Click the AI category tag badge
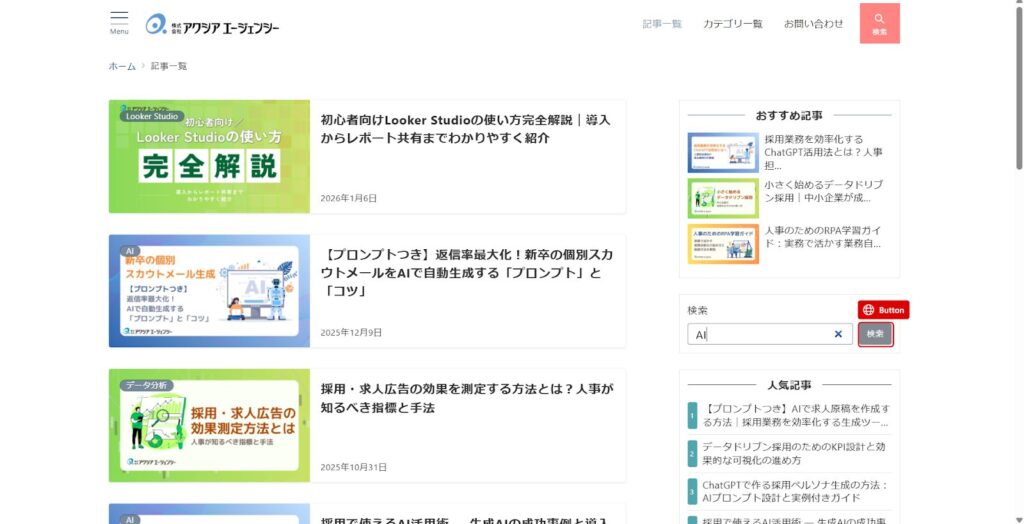 pos(130,251)
